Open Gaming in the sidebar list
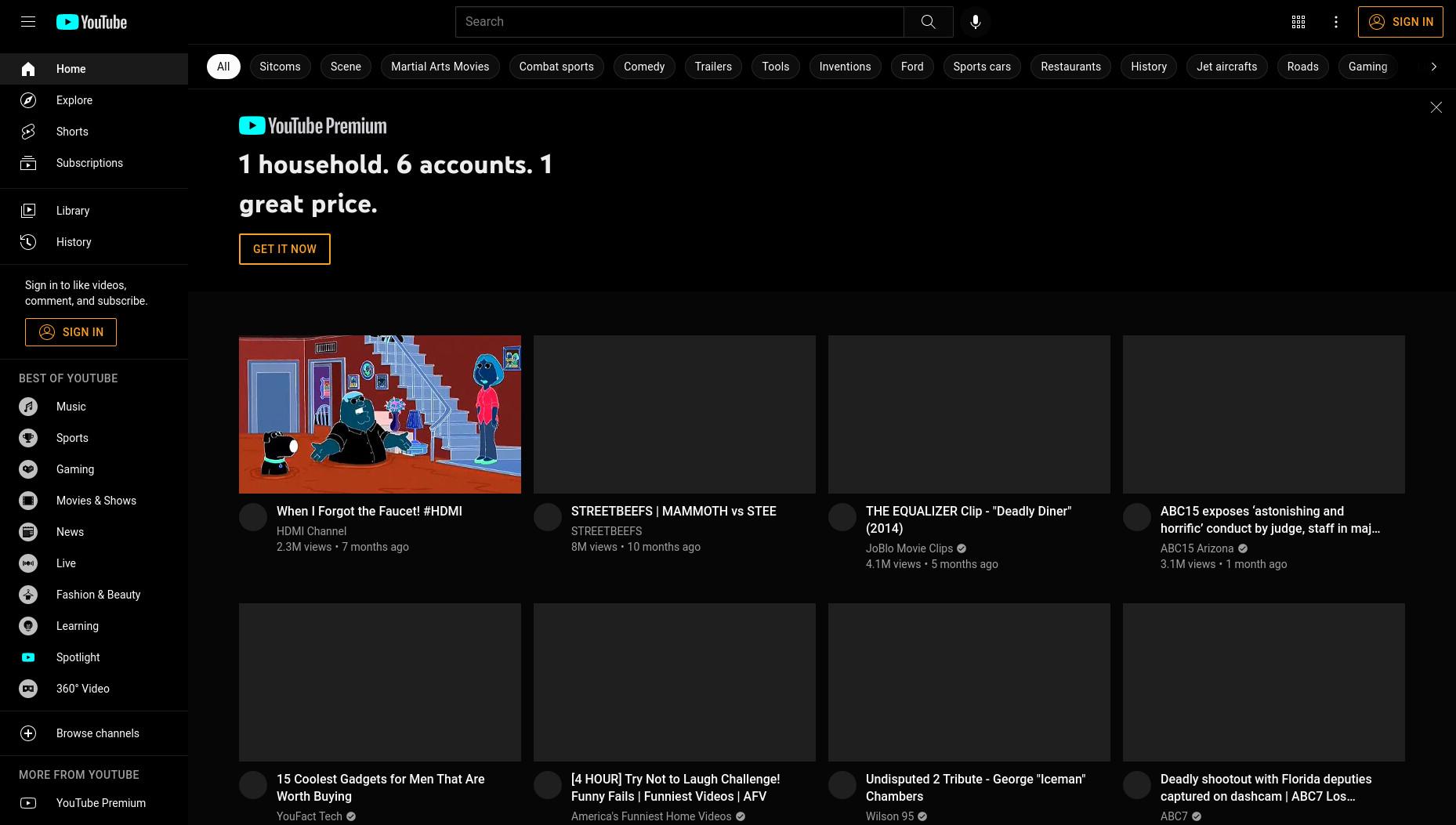 point(94,469)
